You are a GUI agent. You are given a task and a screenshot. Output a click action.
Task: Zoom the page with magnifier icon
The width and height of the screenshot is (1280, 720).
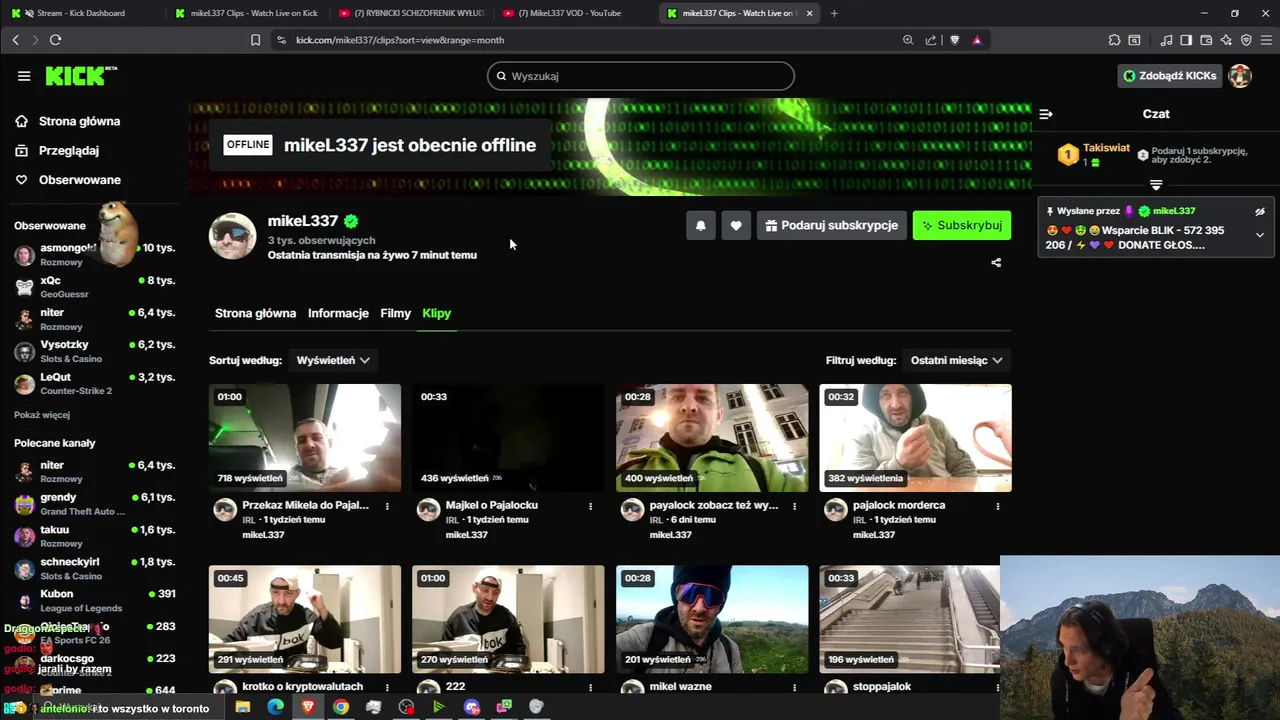[908, 40]
